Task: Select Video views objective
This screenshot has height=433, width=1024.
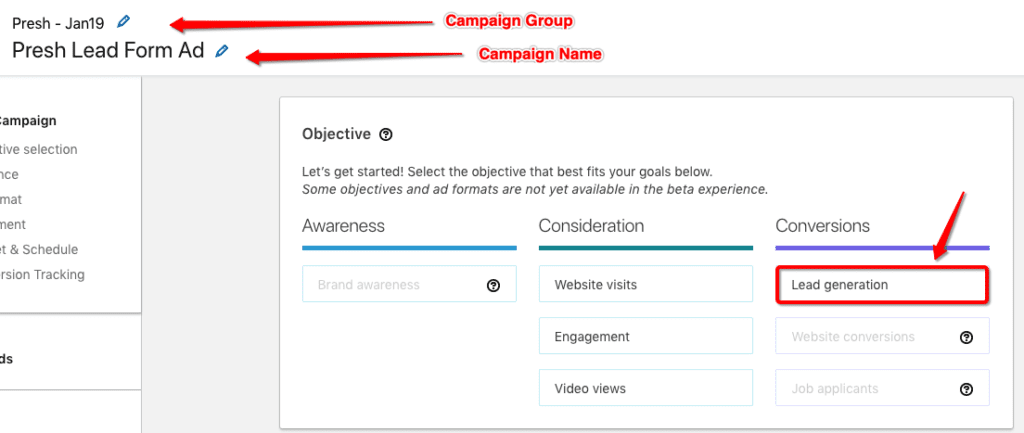Action: [646, 388]
